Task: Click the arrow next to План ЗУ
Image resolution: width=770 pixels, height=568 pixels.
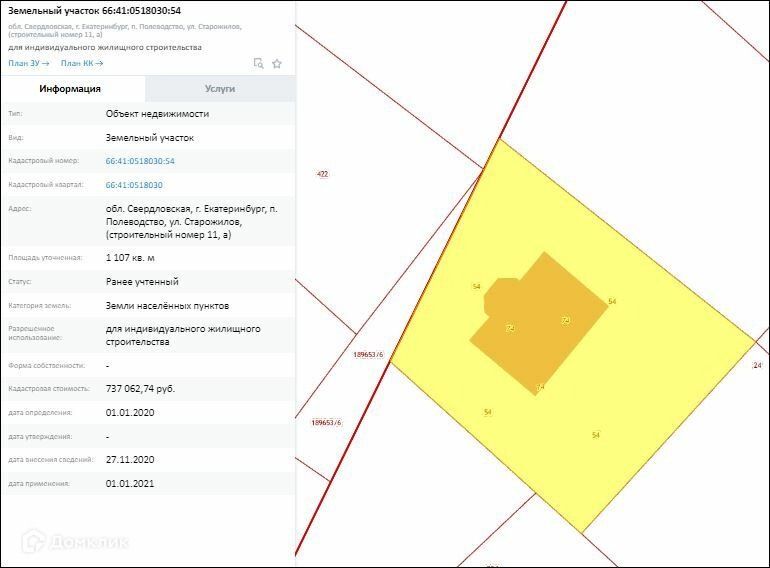Action: click(46, 63)
